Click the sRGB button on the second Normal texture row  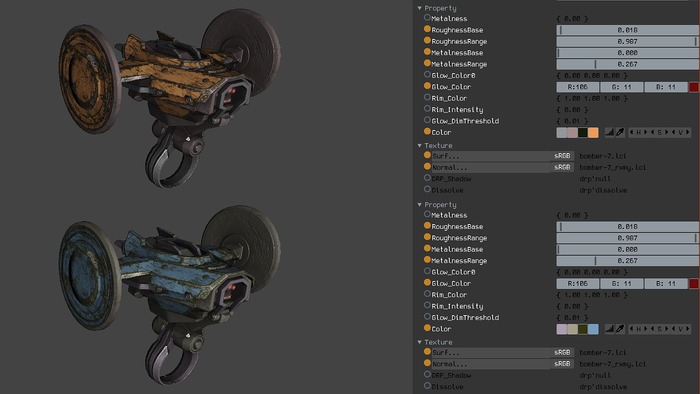tap(562, 364)
